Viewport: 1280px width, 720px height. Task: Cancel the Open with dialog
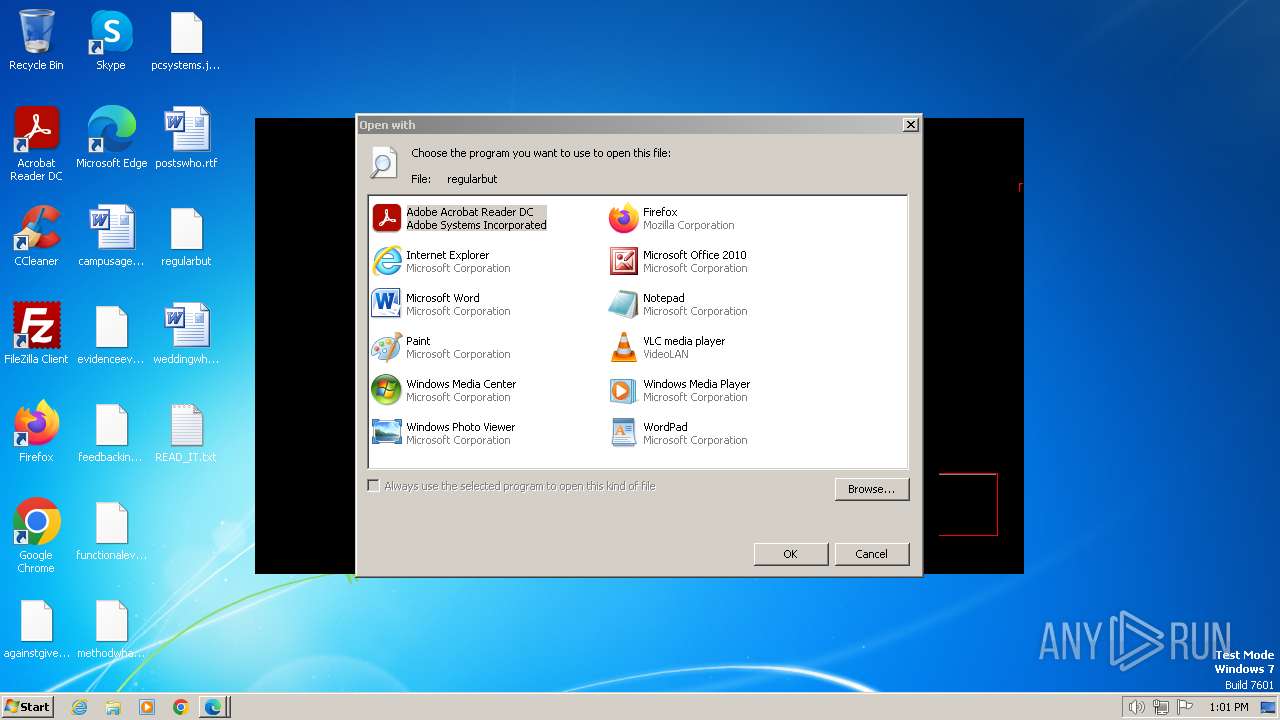pos(871,554)
